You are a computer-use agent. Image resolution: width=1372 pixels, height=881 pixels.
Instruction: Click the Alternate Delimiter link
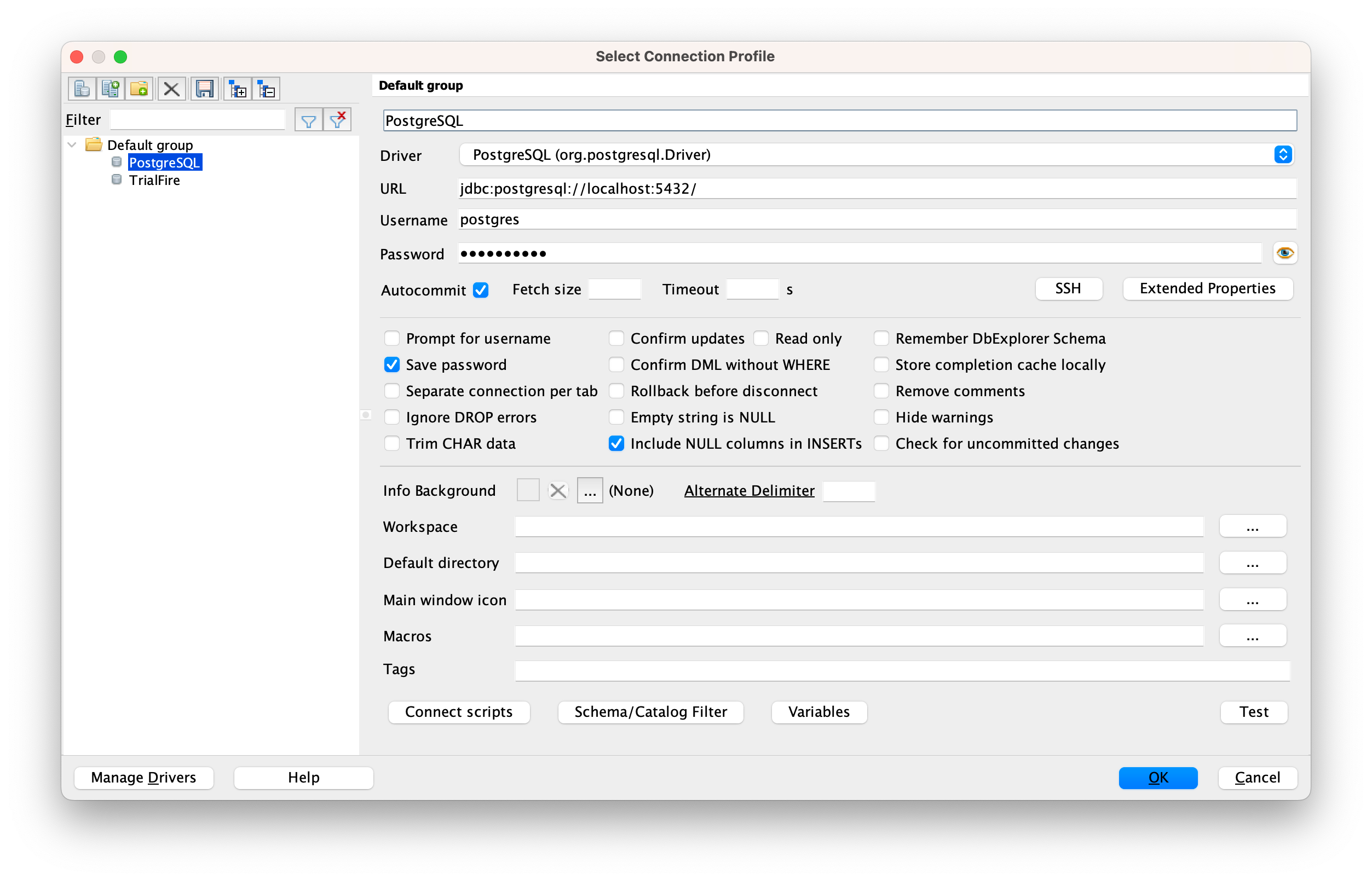pos(748,491)
